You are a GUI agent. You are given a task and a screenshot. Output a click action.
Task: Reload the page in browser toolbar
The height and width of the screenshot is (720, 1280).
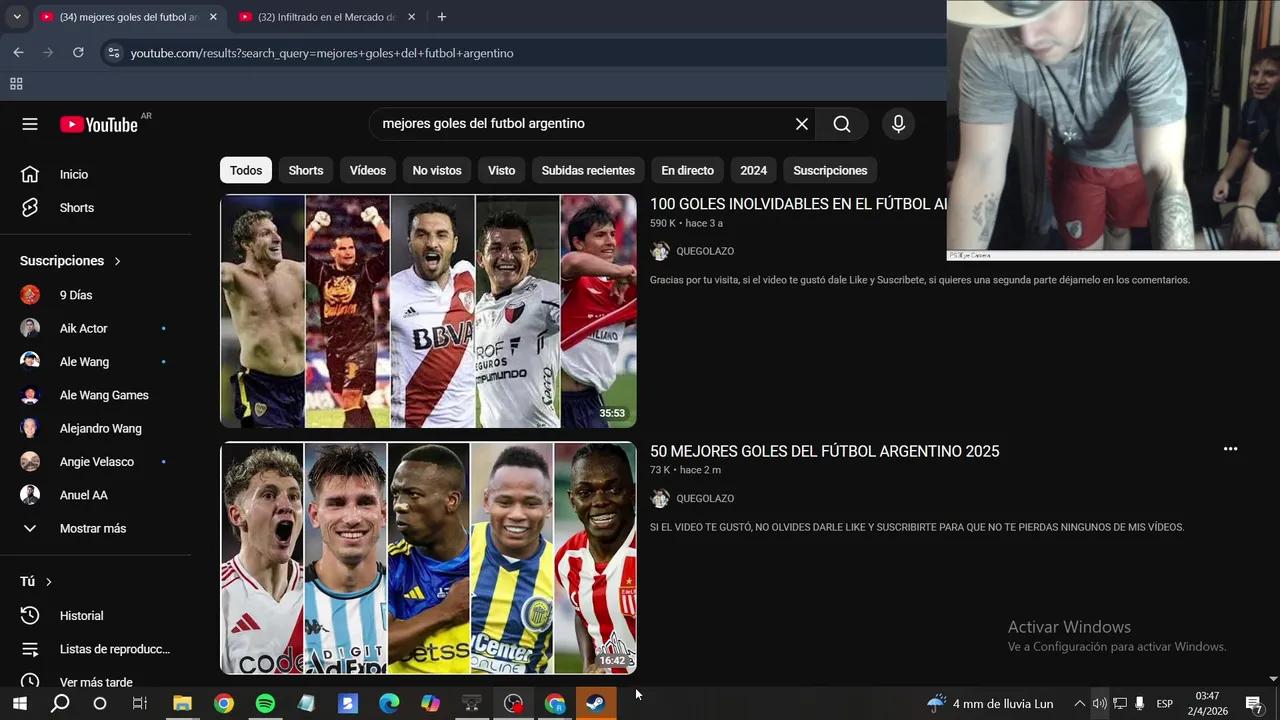[78, 53]
